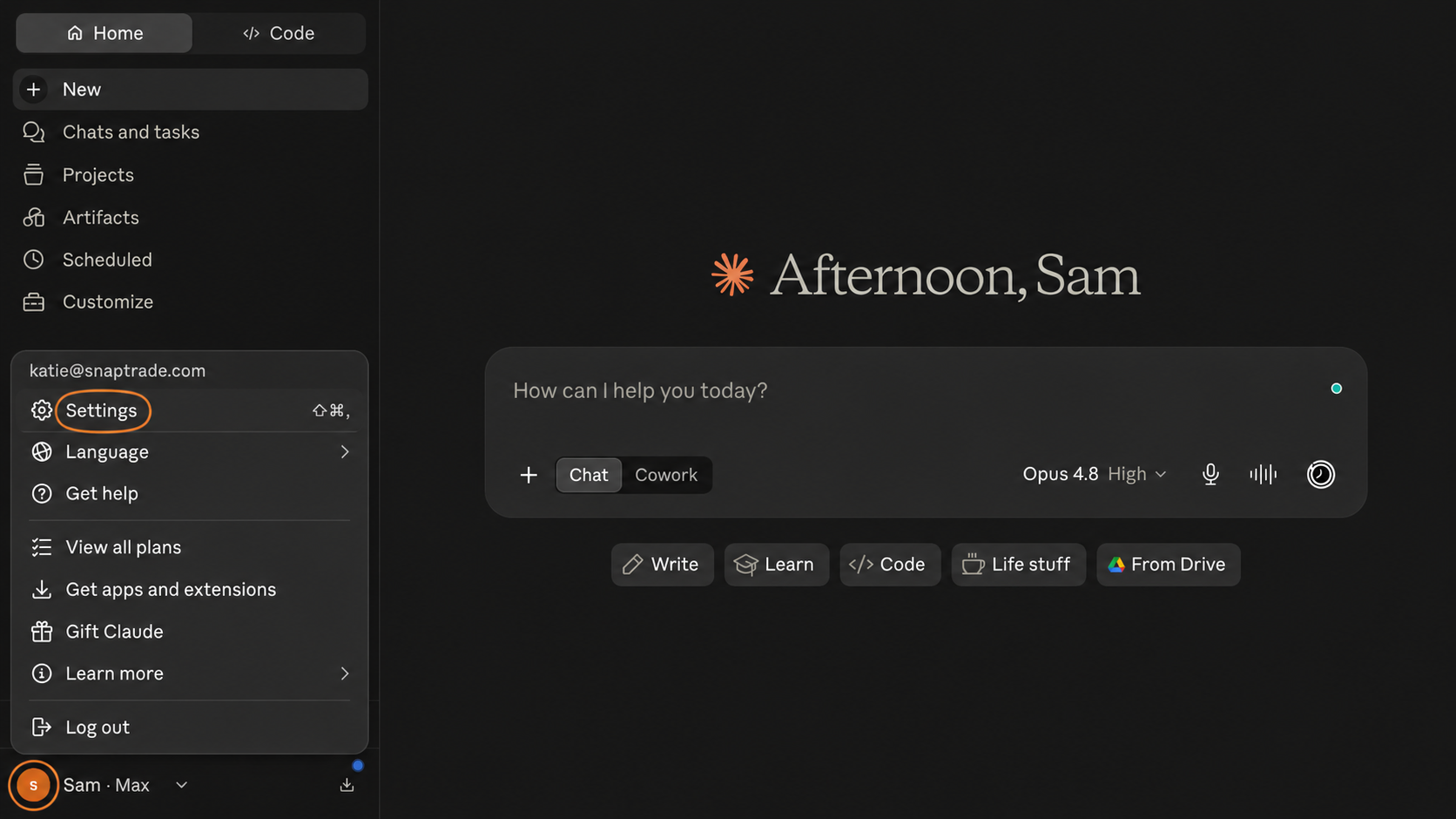The image size is (1456, 819).
Task: Click the Get help question icon
Action: [41, 494]
